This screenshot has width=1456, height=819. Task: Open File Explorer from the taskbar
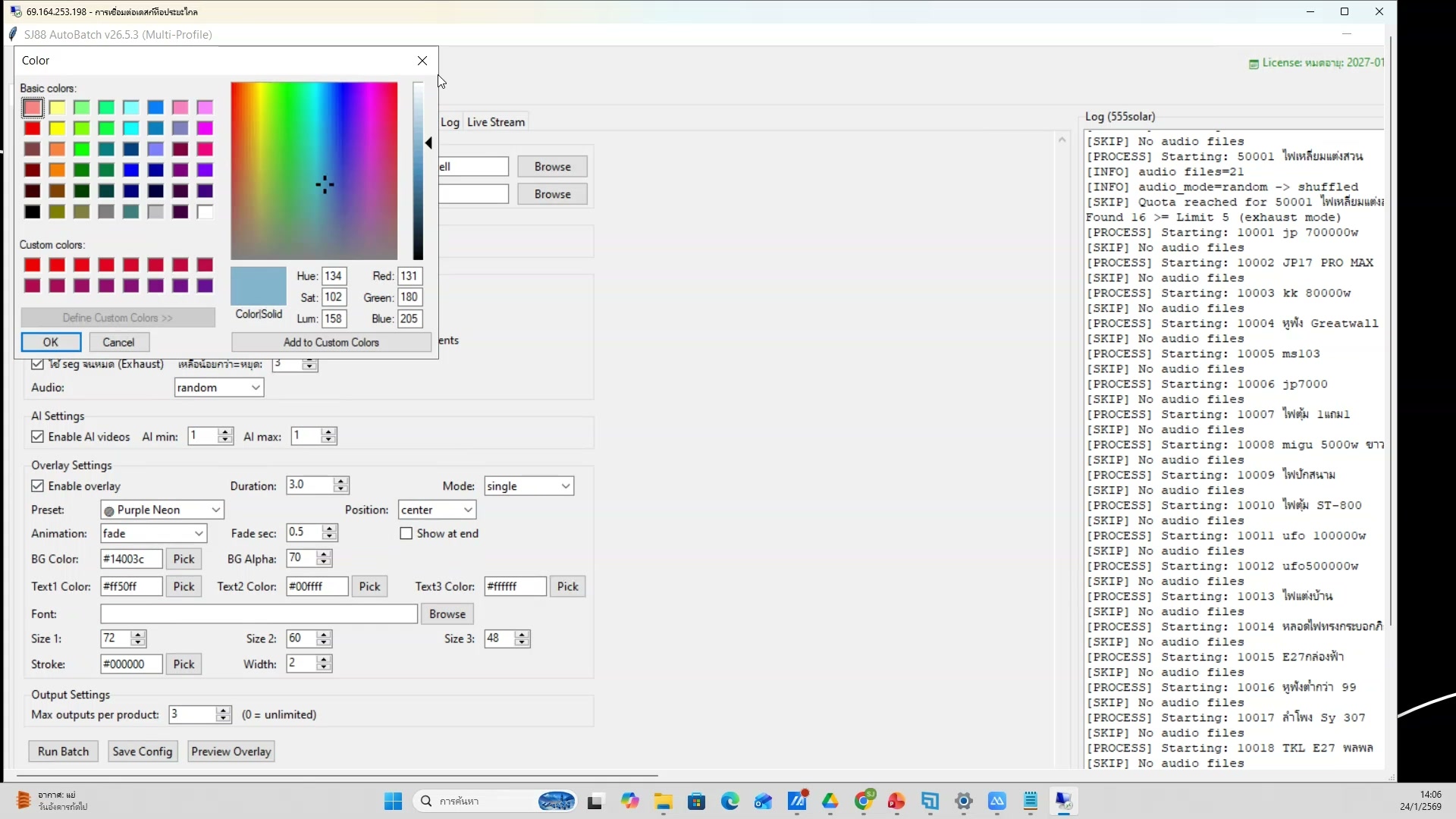pyautogui.click(x=663, y=802)
